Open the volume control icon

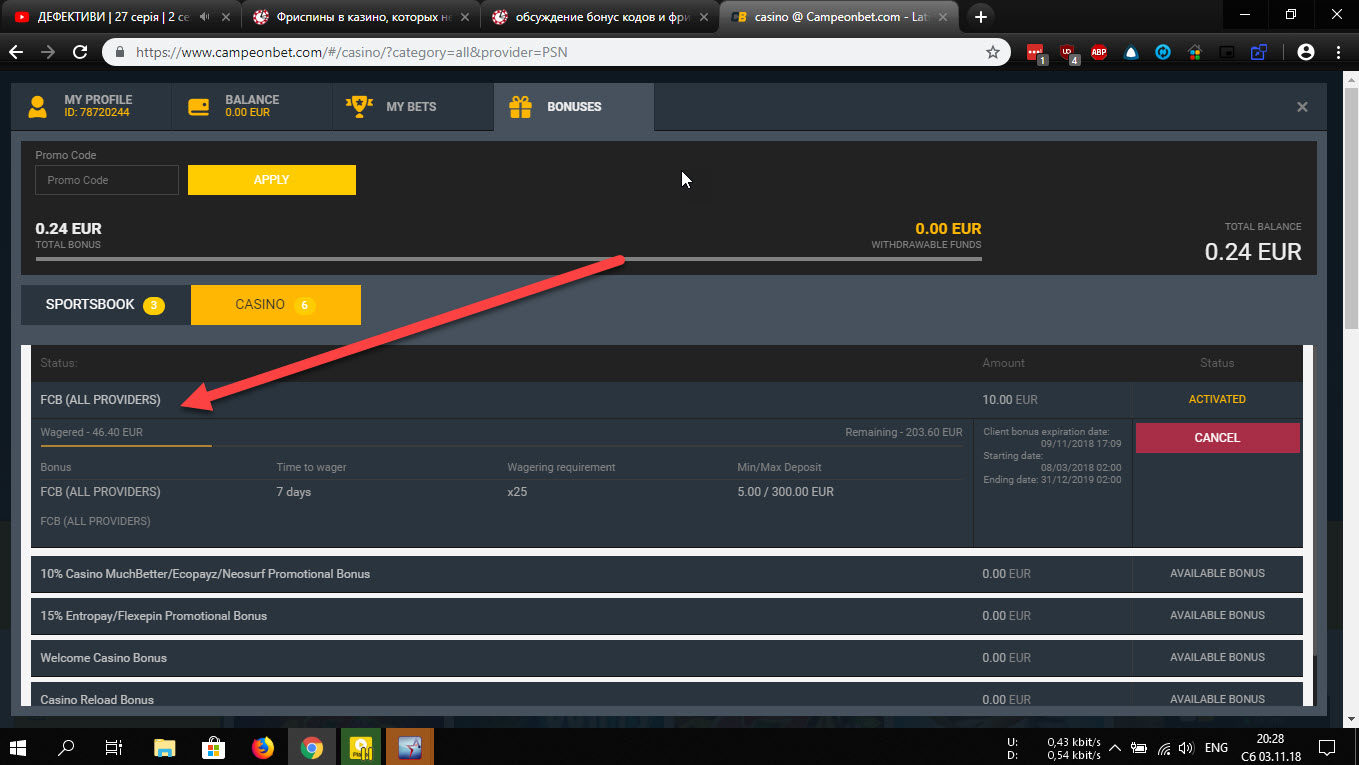pos(1186,747)
